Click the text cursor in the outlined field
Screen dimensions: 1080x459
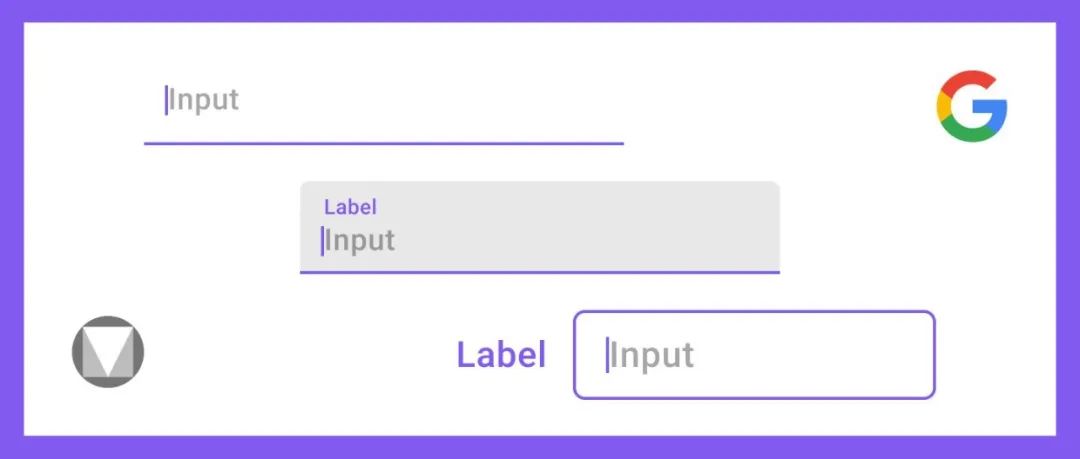[607, 356]
